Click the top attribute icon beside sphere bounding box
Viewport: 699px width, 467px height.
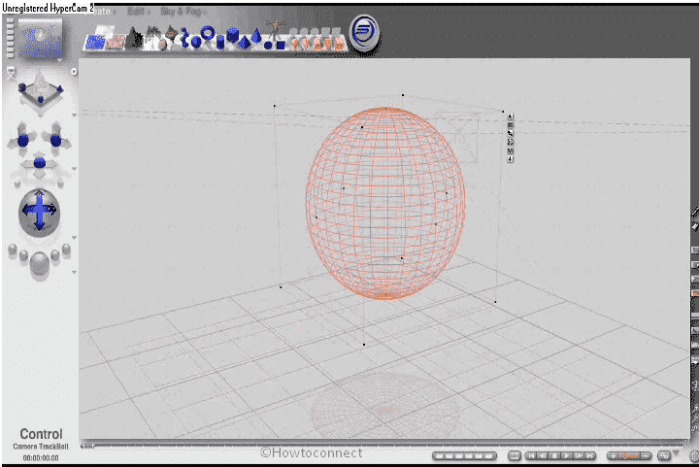510,117
